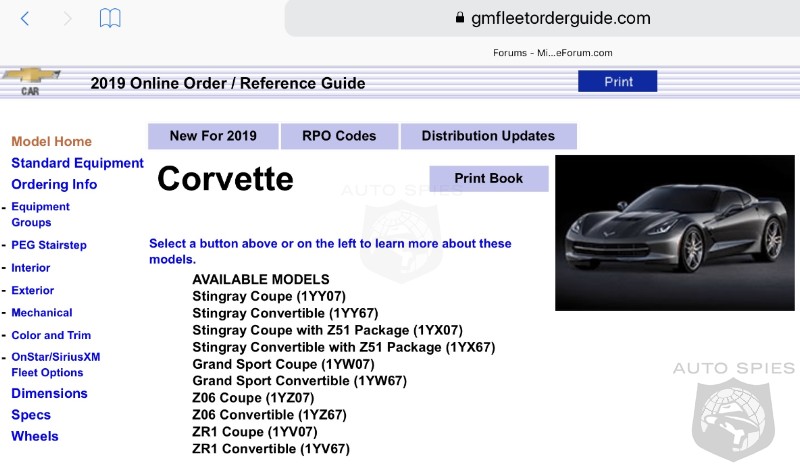This screenshot has width=800, height=469.
Task: Select Stingray Coupe with Z51 Package (1YX07)
Action: (x=328, y=330)
